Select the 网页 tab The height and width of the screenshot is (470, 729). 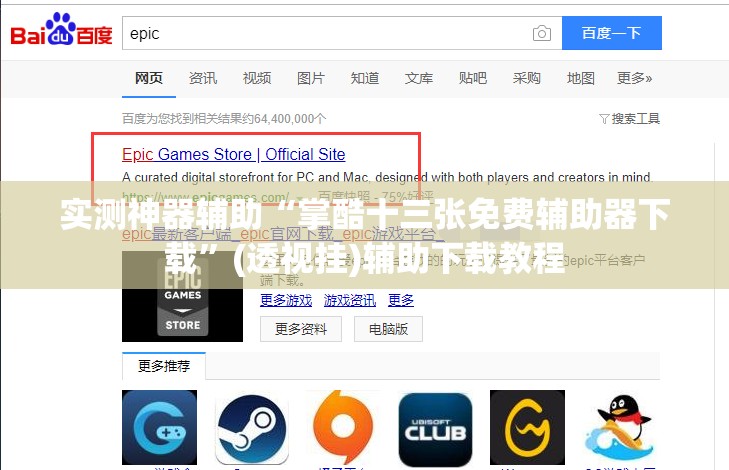[x=149, y=78]
